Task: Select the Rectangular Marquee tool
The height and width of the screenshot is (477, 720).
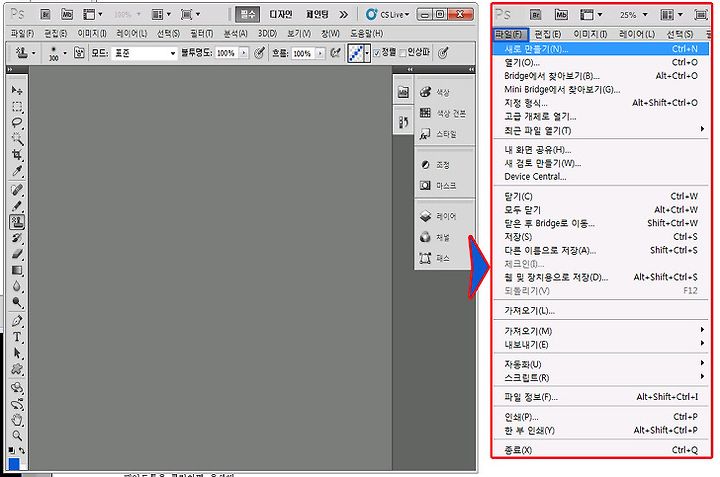Action: pos(17,107)
